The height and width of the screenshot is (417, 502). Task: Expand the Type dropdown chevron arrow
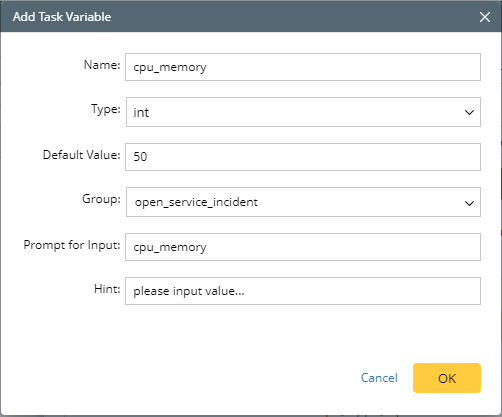(x=469, y=112)
